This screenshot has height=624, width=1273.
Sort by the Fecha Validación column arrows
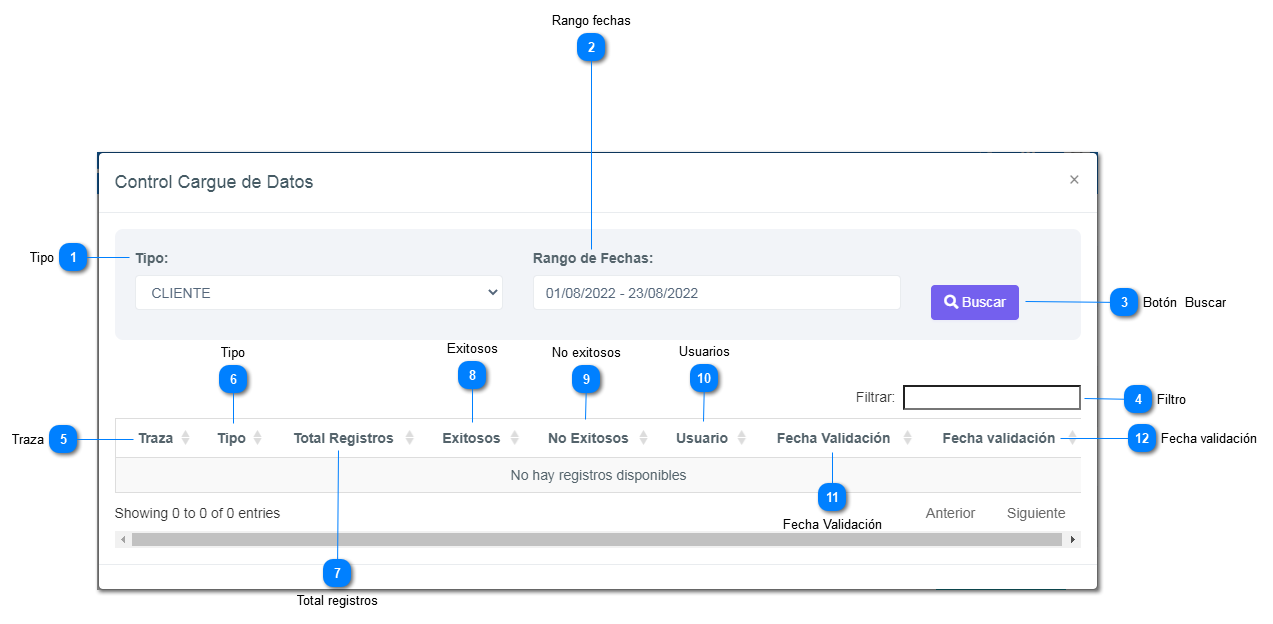click(908, 438)
